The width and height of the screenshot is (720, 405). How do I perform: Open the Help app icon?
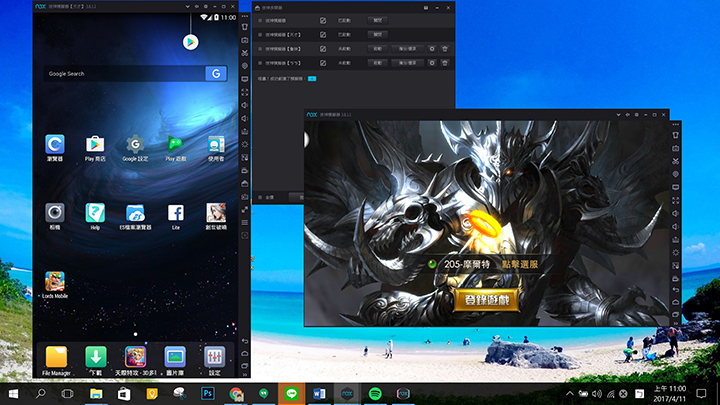pyautogui.click(x=95, y=213)
